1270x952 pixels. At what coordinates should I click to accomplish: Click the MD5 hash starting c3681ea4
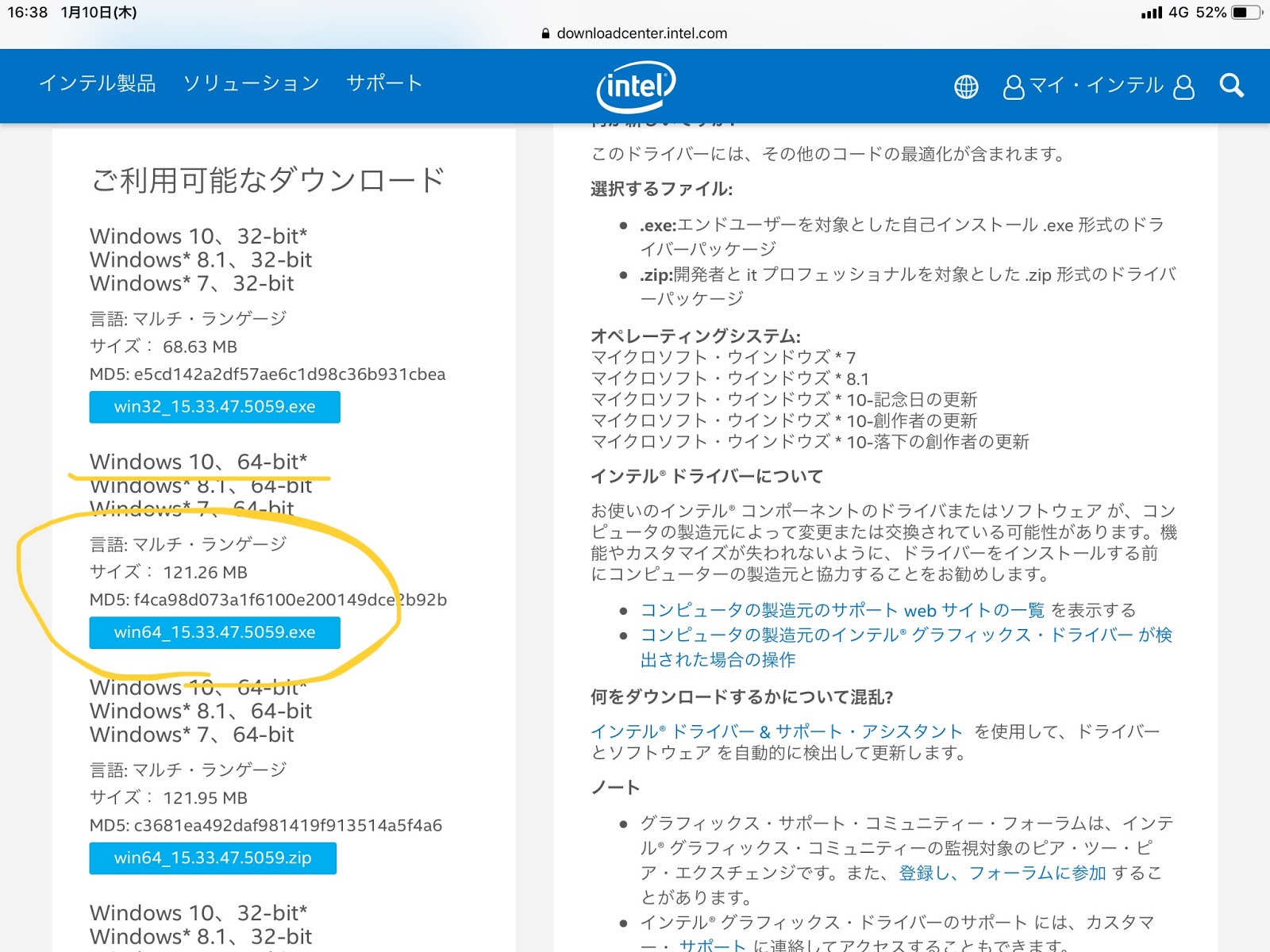(x=266, y=826)
